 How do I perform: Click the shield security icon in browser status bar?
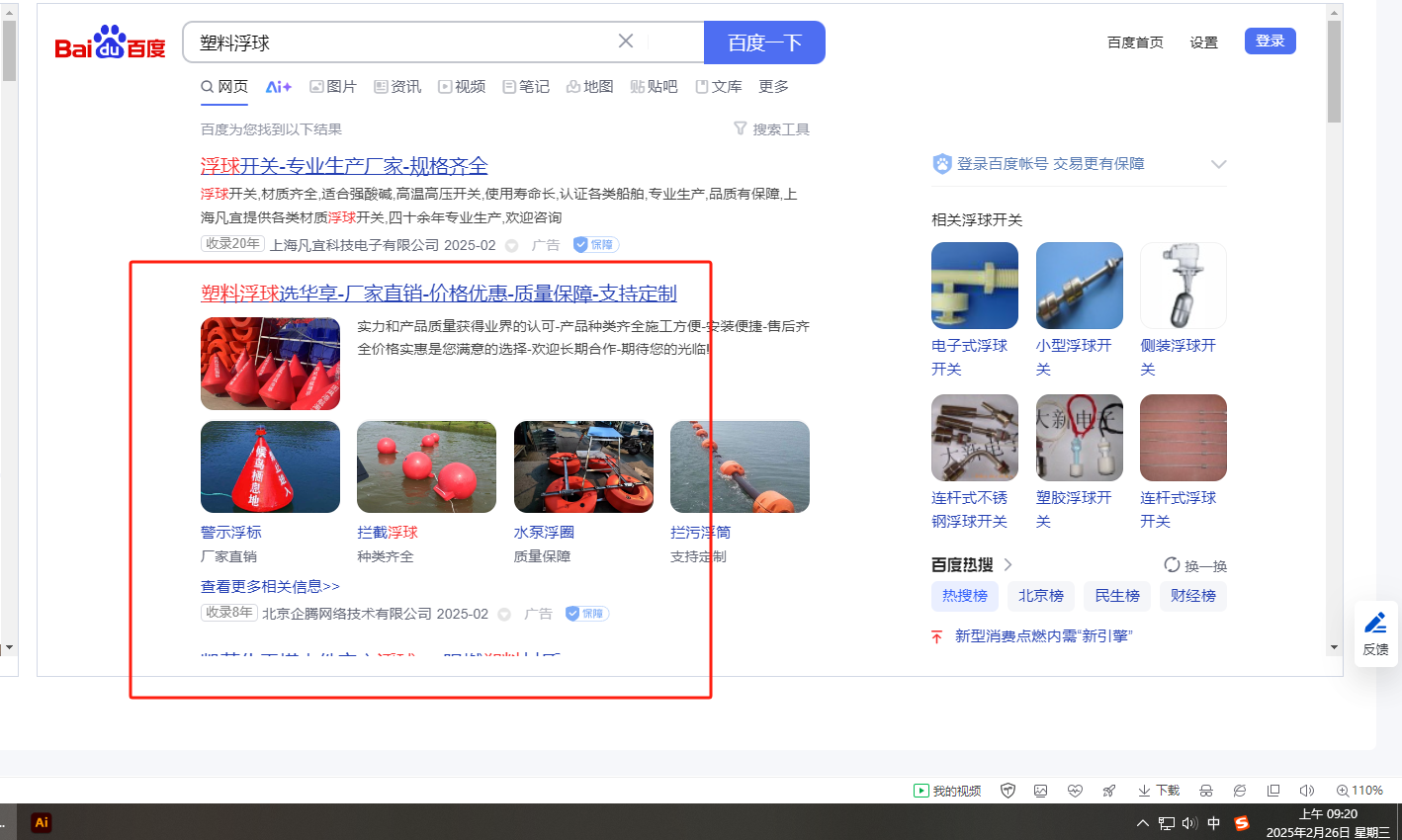point(1008,791)
